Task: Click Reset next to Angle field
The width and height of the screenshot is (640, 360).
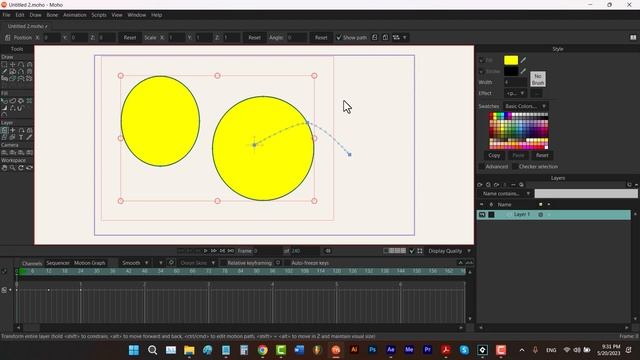Action: pos(321,37)
